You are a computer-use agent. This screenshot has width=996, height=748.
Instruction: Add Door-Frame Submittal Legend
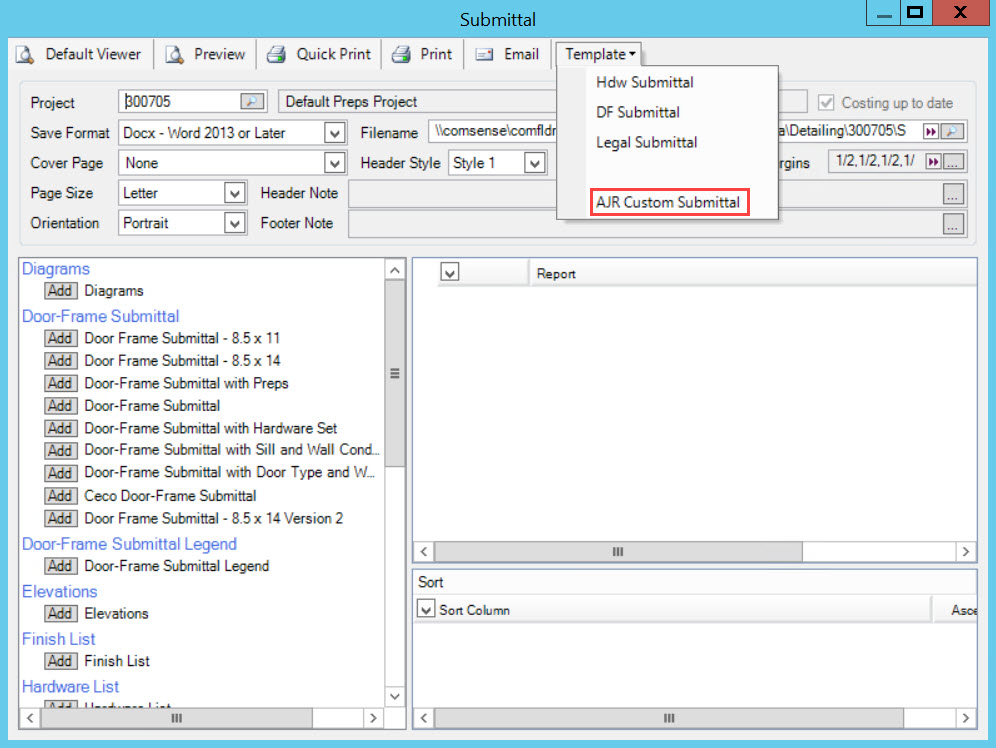[x=60, y=566]
